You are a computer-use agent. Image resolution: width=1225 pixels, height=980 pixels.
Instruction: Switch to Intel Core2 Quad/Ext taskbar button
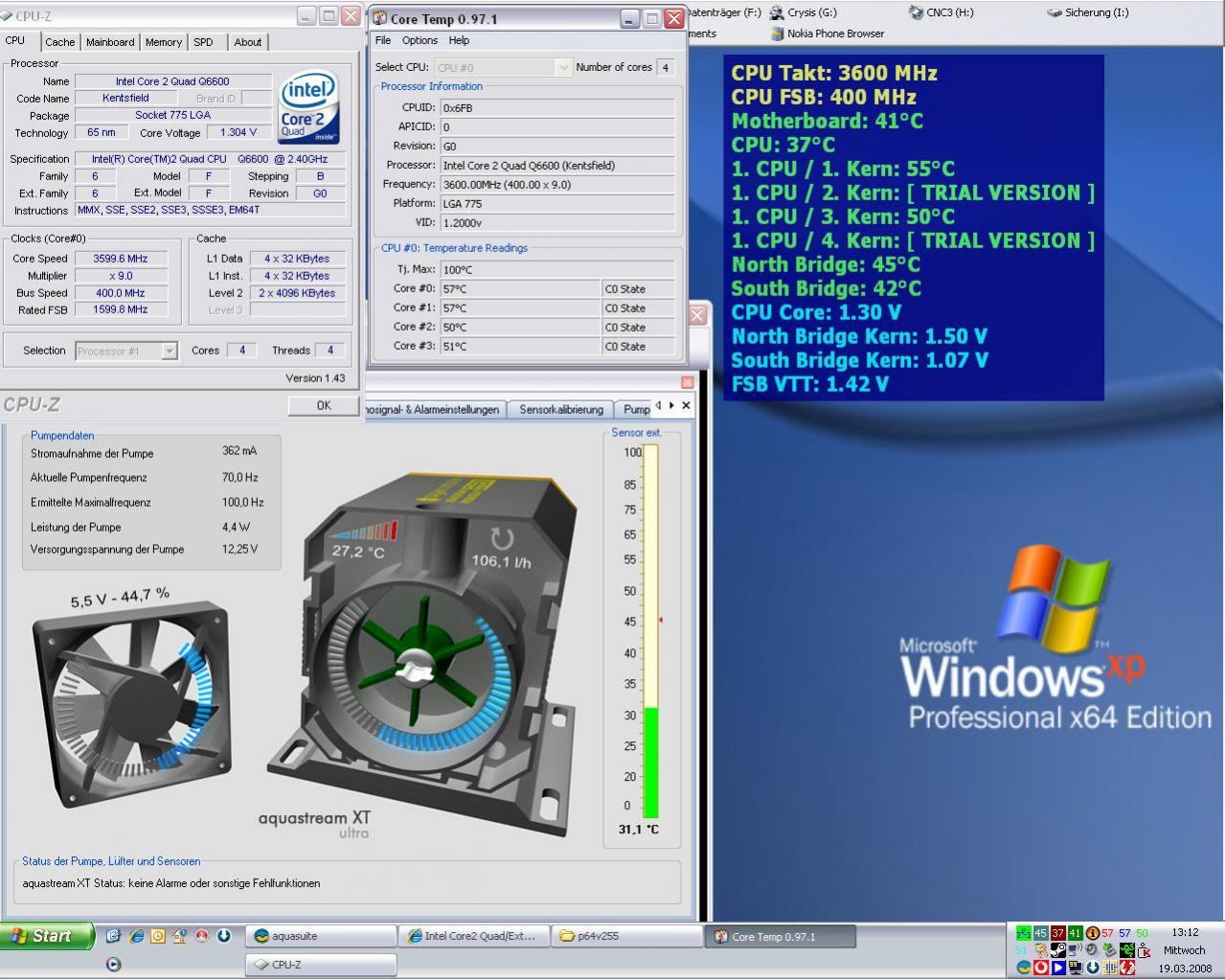point(474,936)
